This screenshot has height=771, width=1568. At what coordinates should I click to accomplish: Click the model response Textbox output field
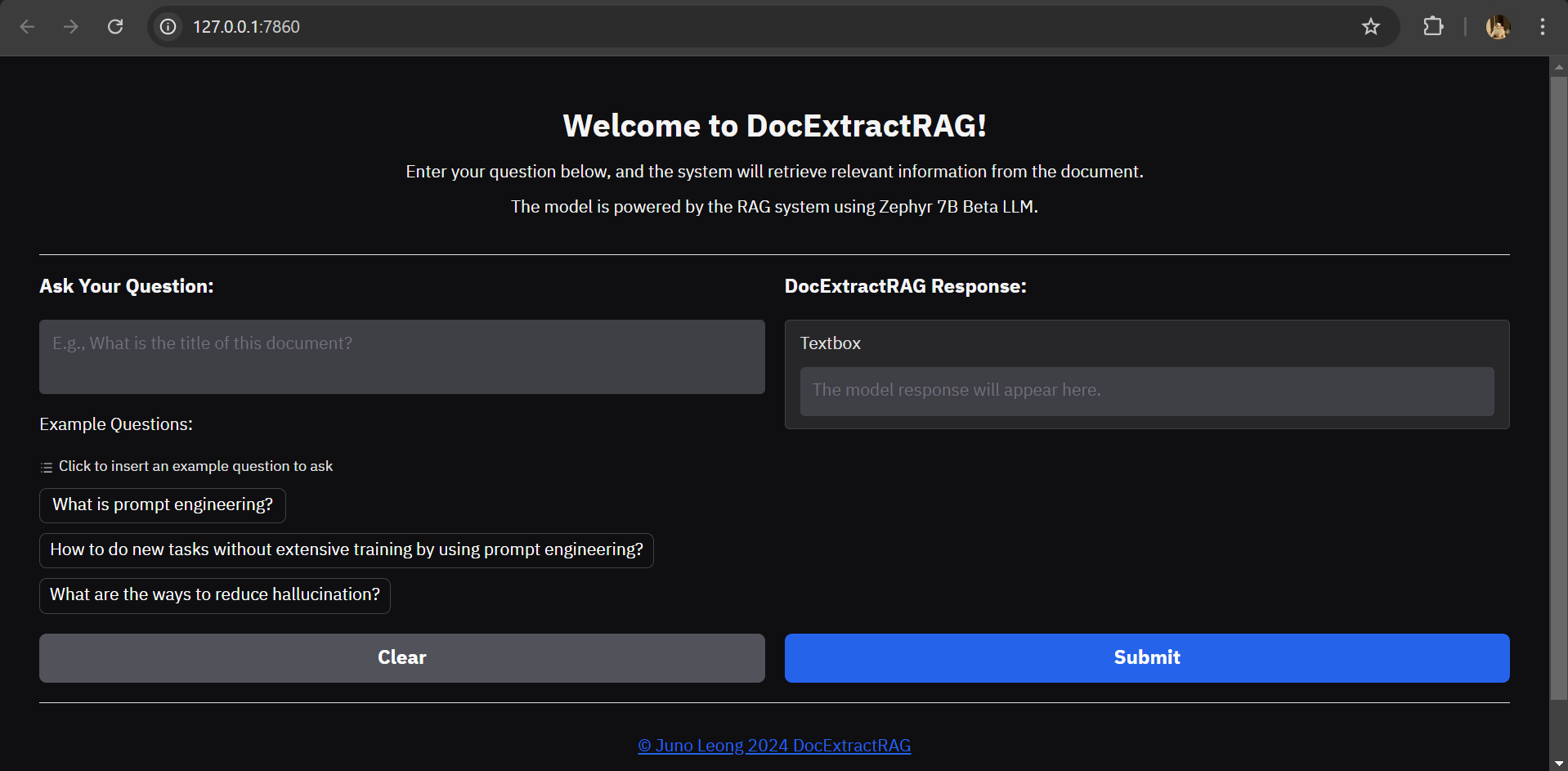click(x=1147, y=391)
